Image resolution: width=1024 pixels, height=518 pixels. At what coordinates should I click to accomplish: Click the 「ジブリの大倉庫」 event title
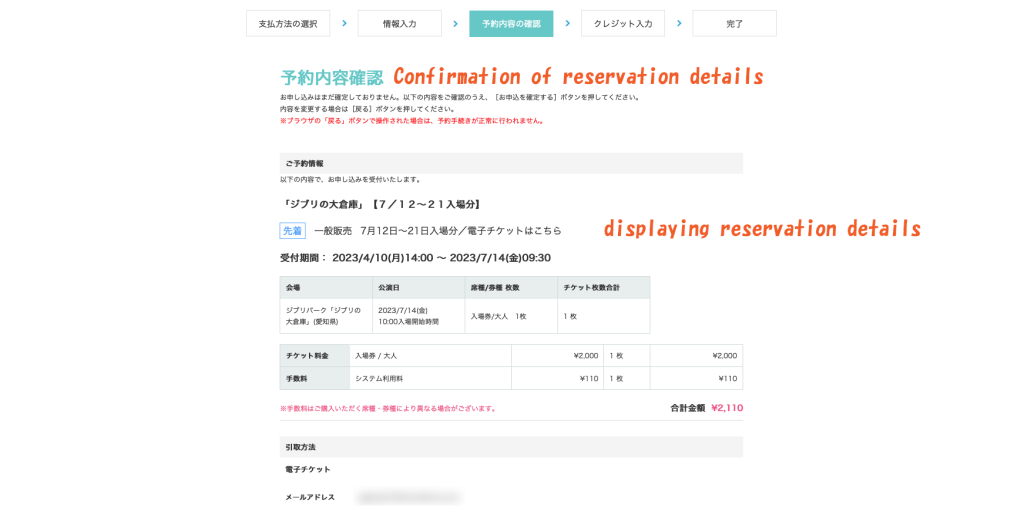point(381,204)
